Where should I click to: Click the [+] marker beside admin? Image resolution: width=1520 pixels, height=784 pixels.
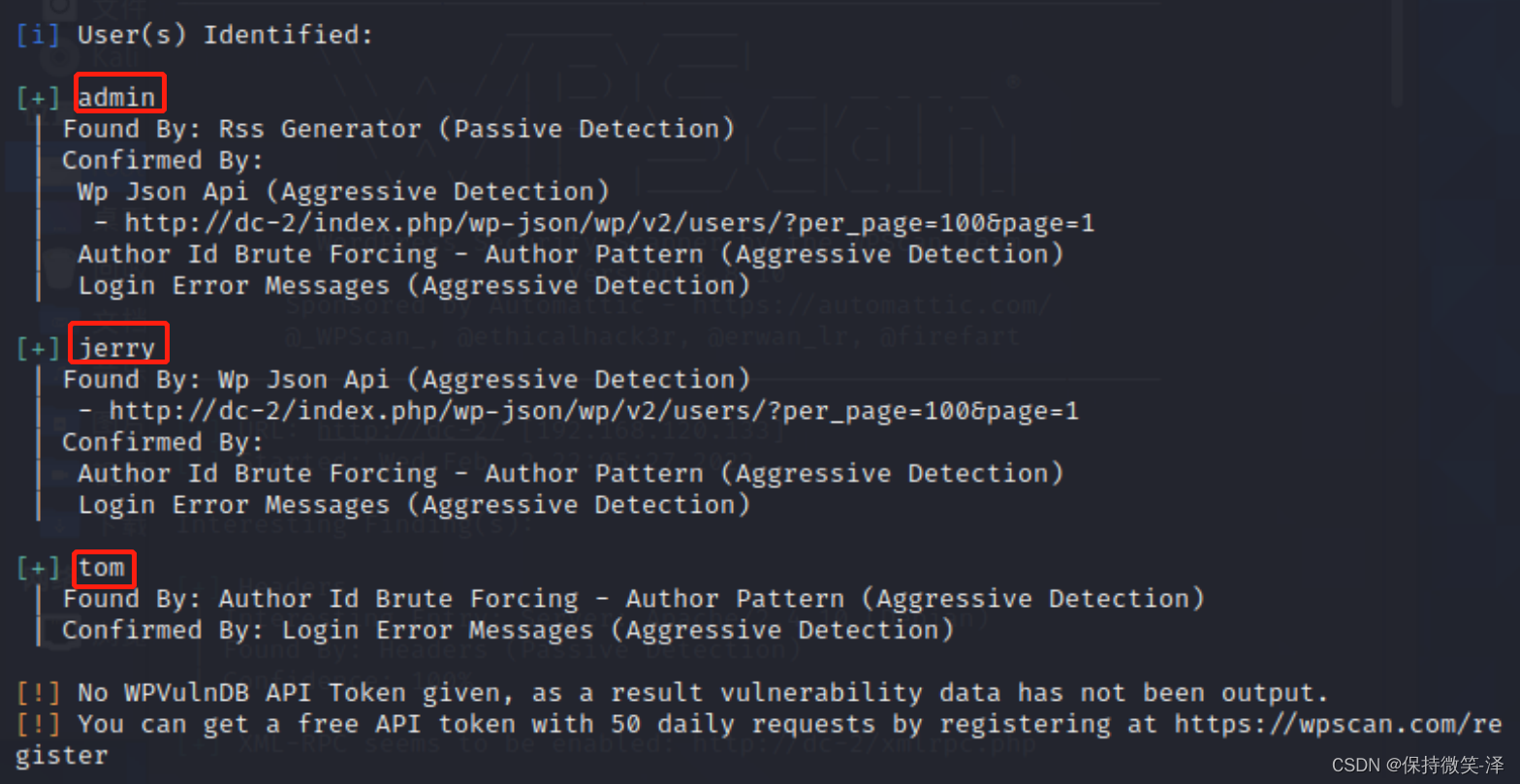38,98
